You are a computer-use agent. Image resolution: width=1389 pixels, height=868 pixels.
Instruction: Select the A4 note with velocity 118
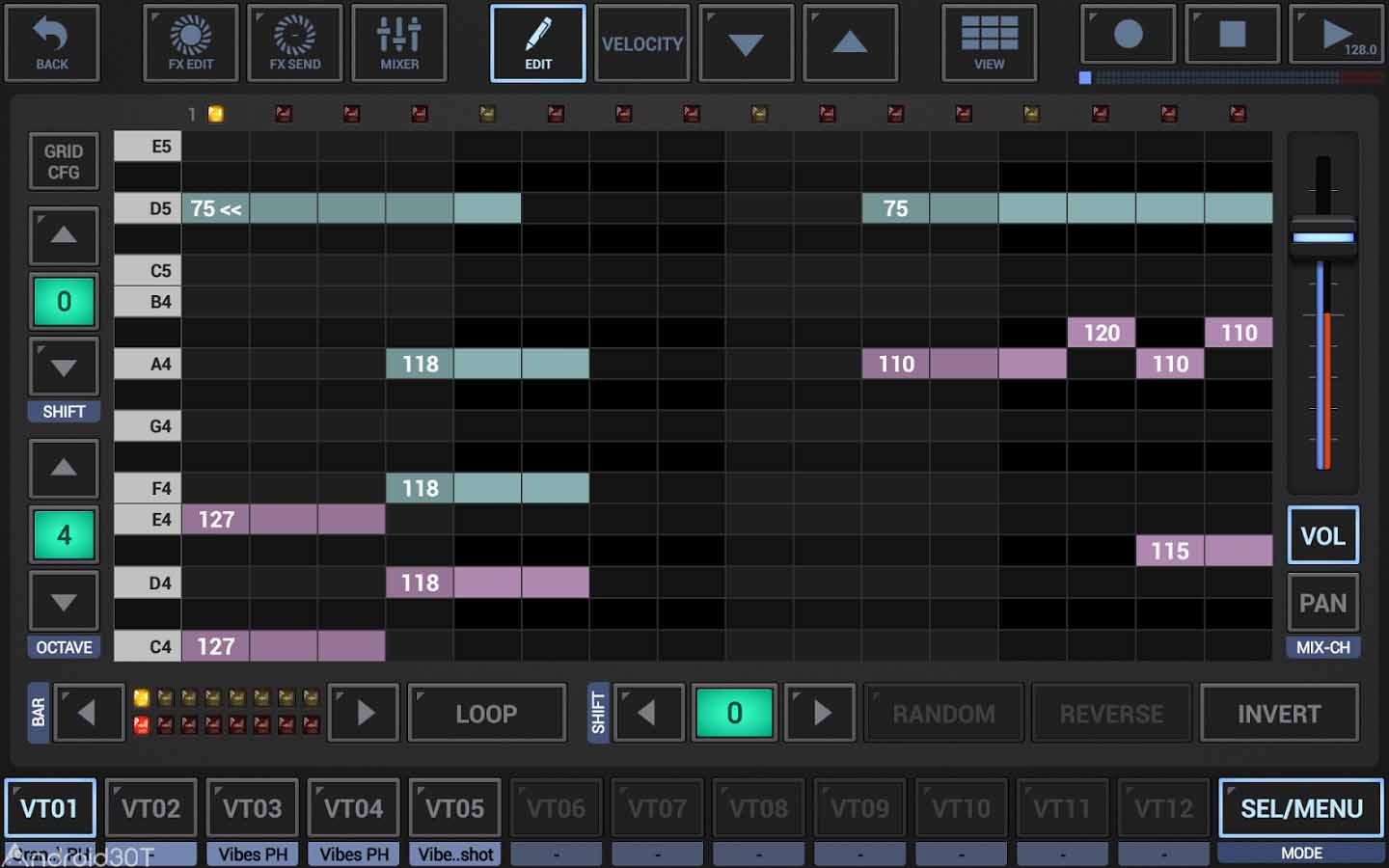coord(487,364)
